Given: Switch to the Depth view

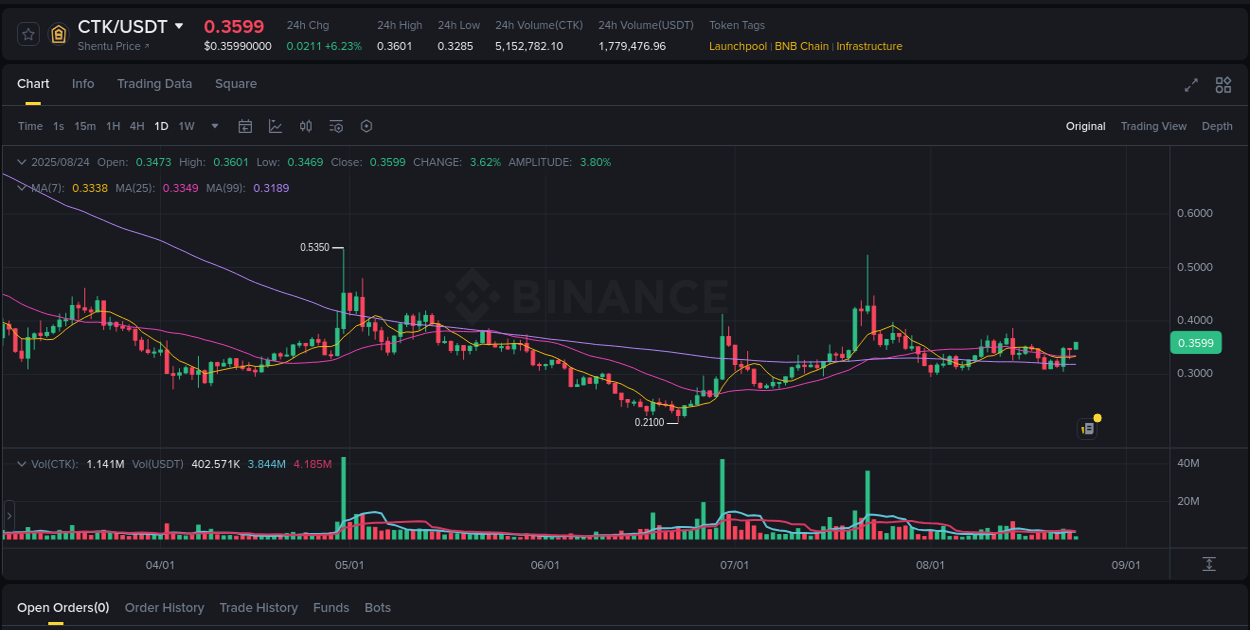Looking at the screenshot, I should [1217, 126].
